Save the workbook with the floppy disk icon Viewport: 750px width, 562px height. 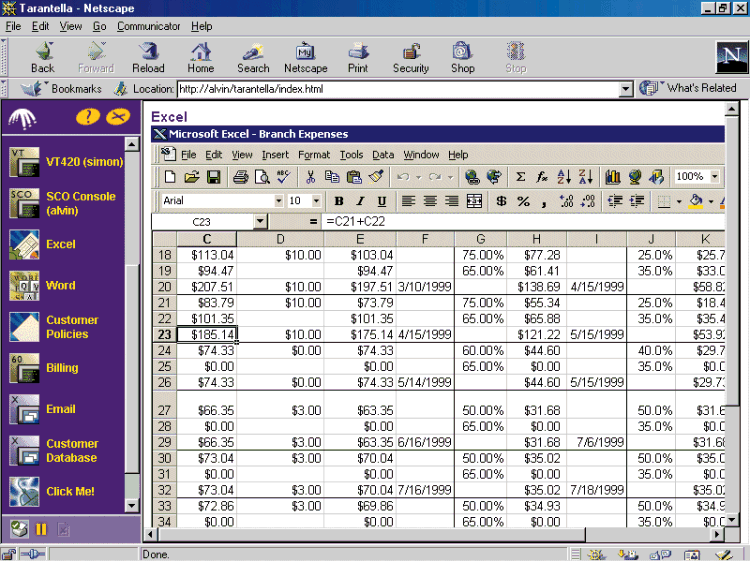click(213, 177)
